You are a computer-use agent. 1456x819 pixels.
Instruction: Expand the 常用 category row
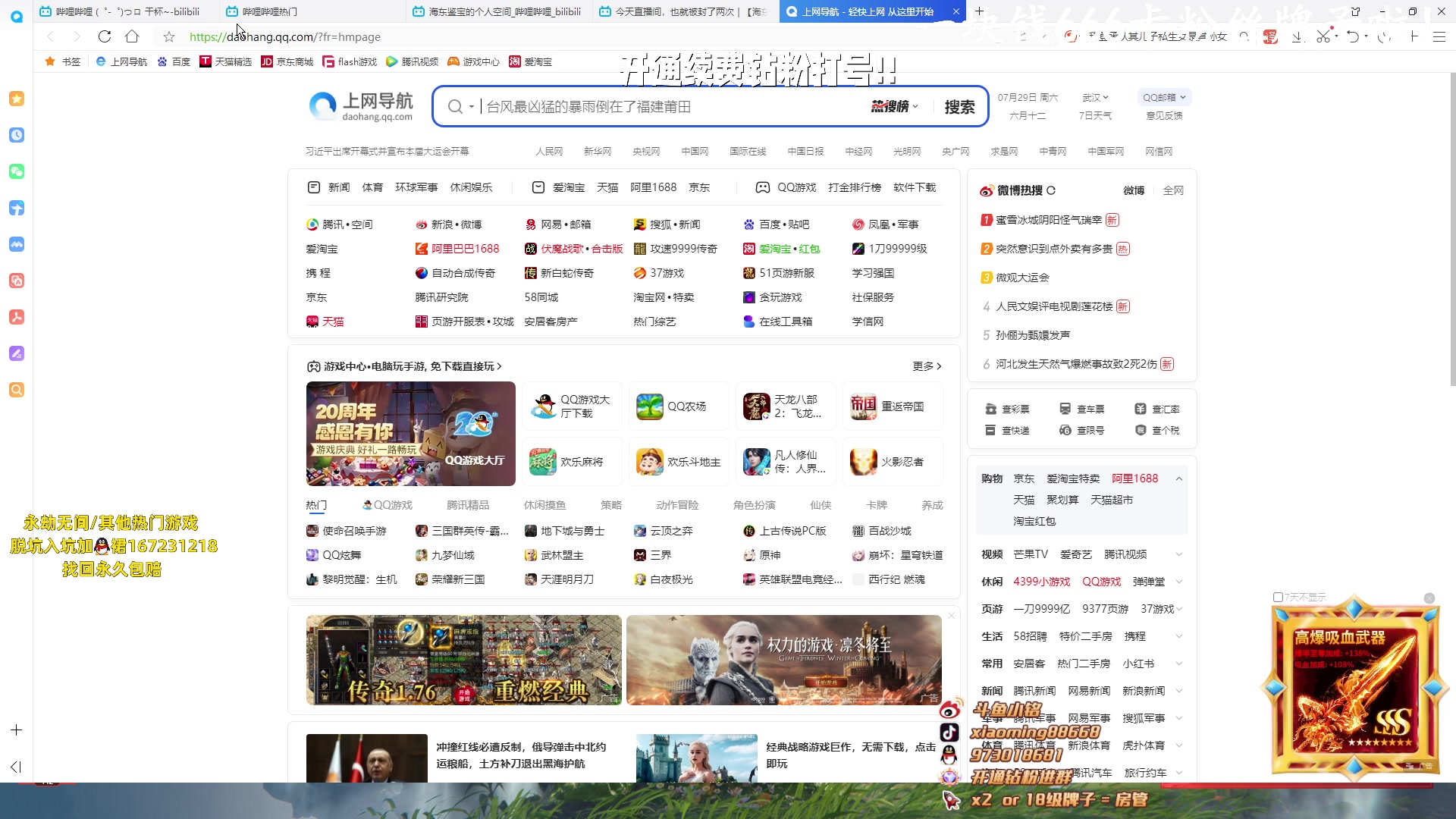tap(1179, 664)
